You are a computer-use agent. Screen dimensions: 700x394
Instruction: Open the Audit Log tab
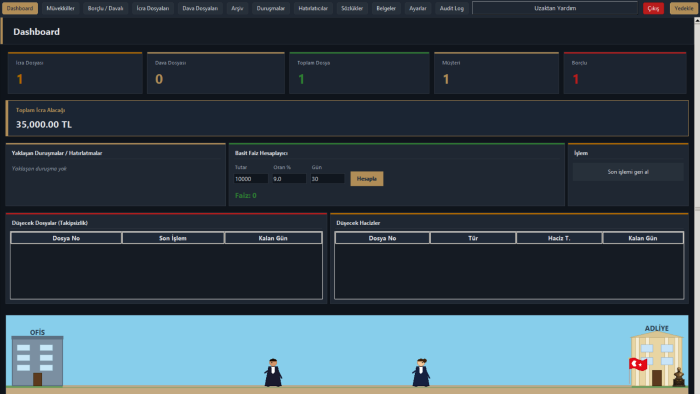tap(451, 8)
